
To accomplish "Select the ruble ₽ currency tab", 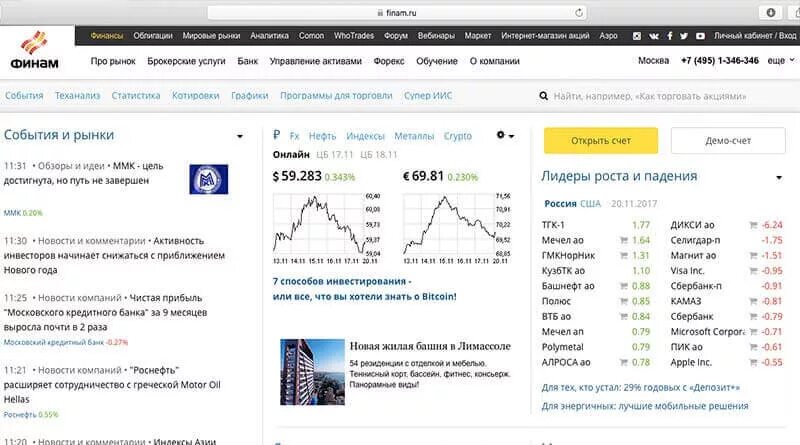I will [x=277, y=135].
